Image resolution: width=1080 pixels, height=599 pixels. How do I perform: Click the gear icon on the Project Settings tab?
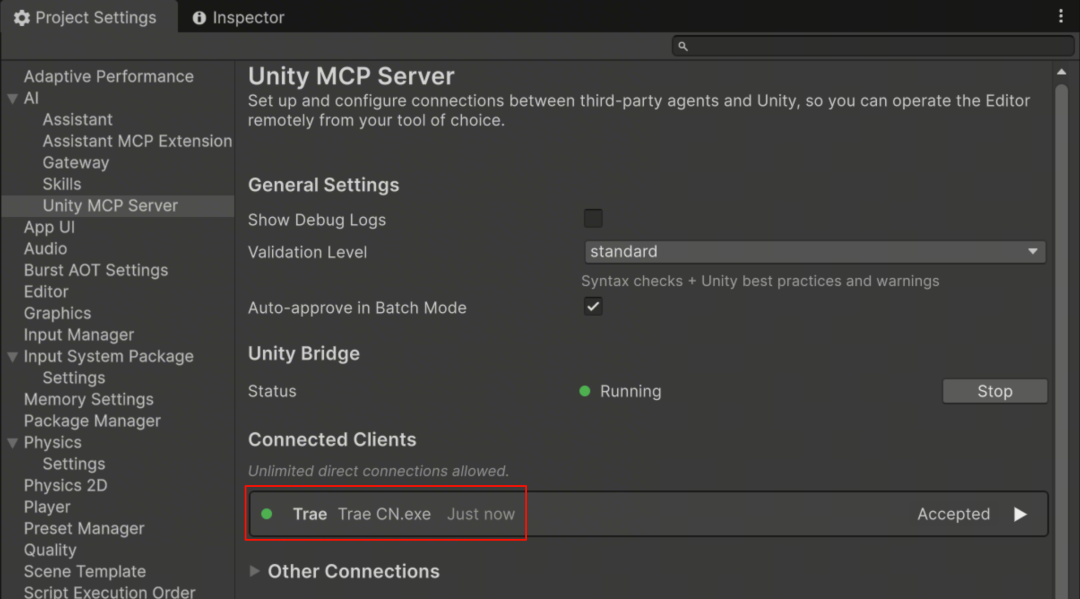(21, 18)
